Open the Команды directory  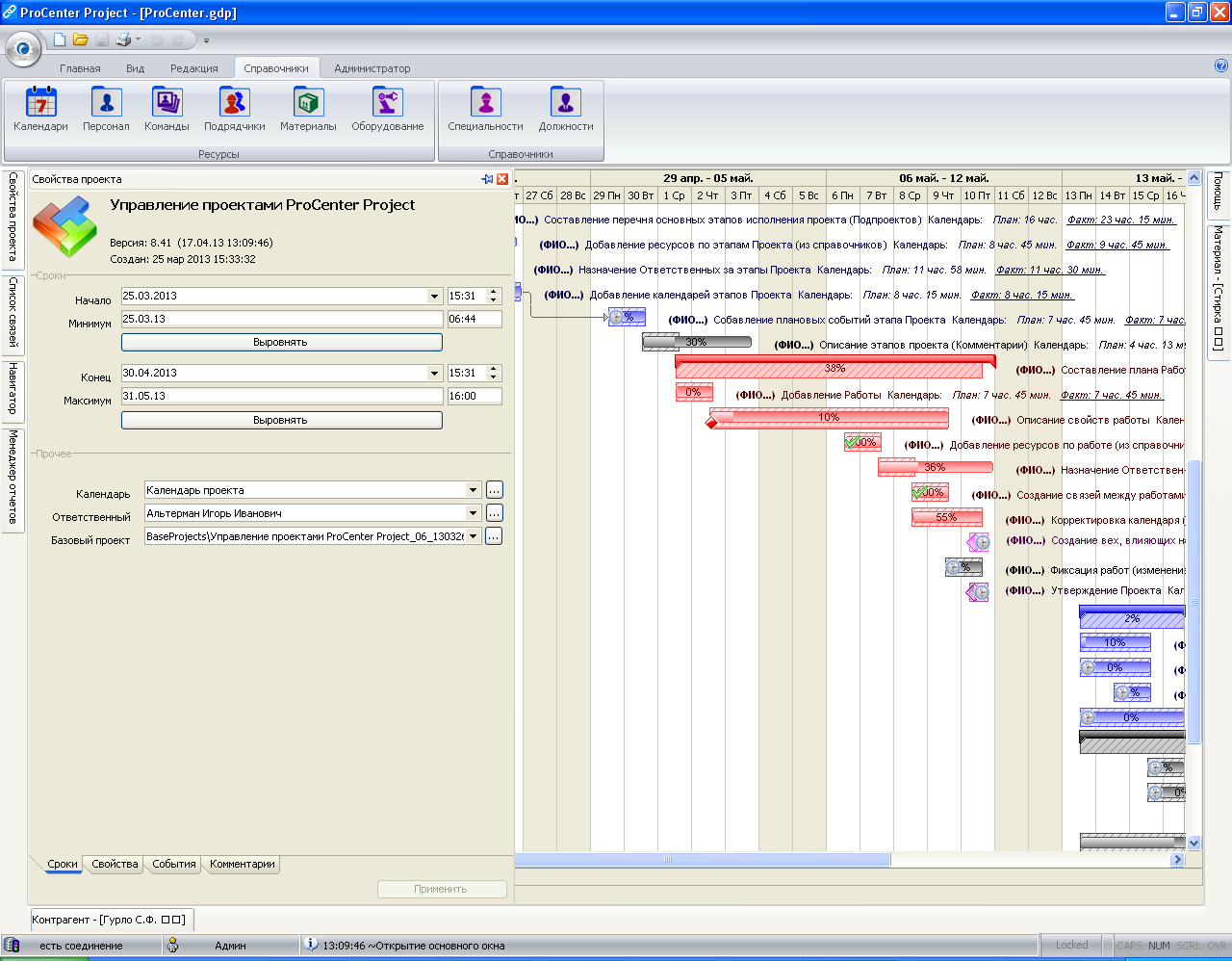[167, 109]
